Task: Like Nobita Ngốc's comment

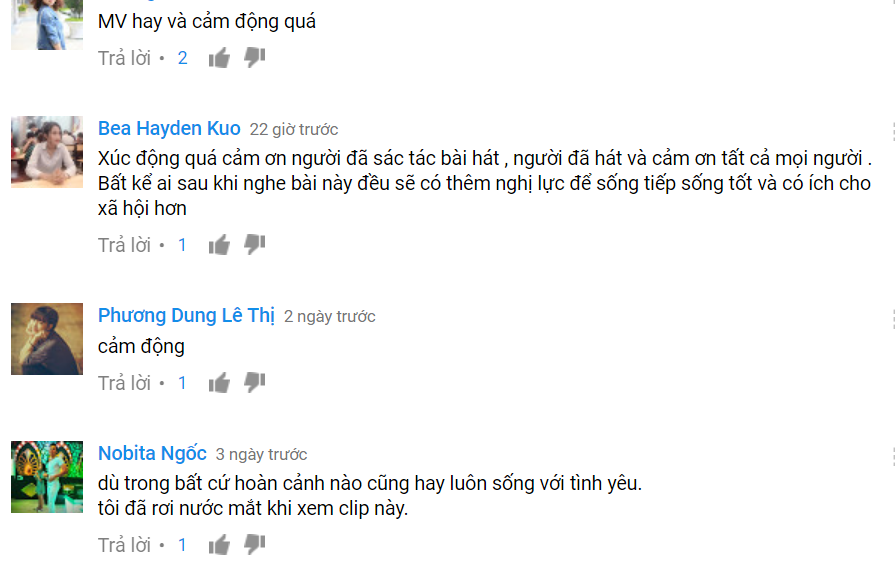Action: coord(219,545)
